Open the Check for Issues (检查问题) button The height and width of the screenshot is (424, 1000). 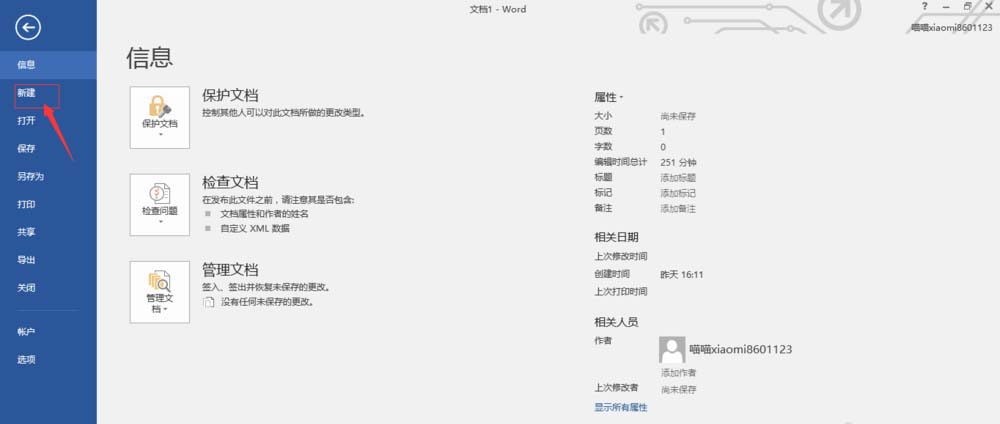(x=159, y=205)
